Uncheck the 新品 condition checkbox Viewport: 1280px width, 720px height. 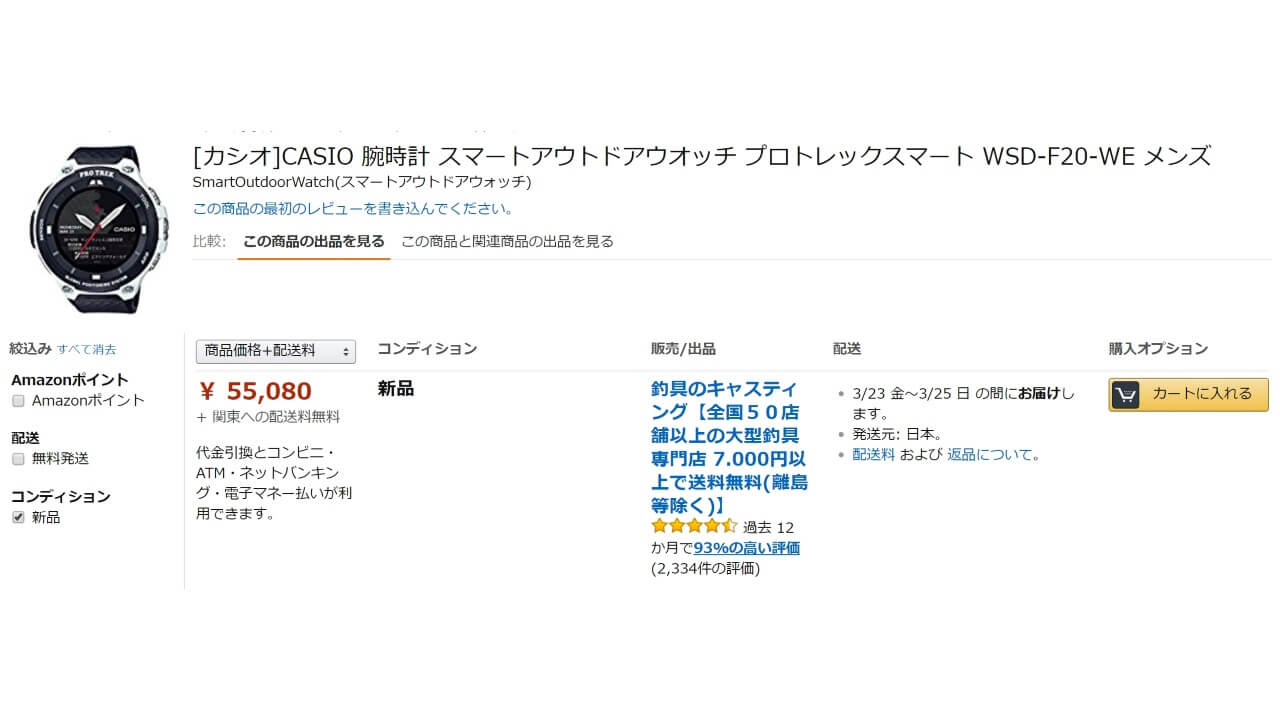(18, 517)
